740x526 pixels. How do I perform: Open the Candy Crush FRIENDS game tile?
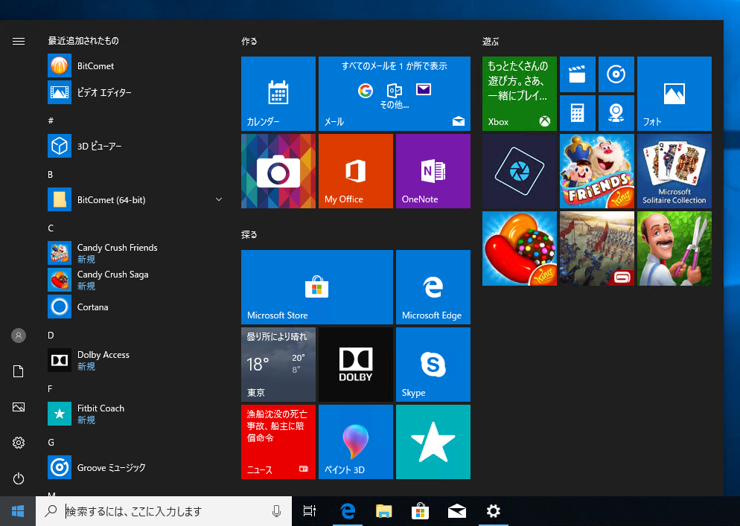(x=597, y=171)
